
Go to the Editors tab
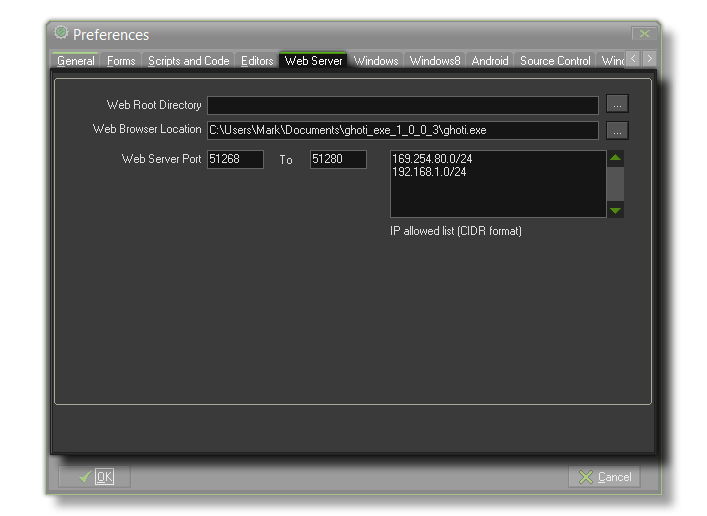click(x=257, y=61)
